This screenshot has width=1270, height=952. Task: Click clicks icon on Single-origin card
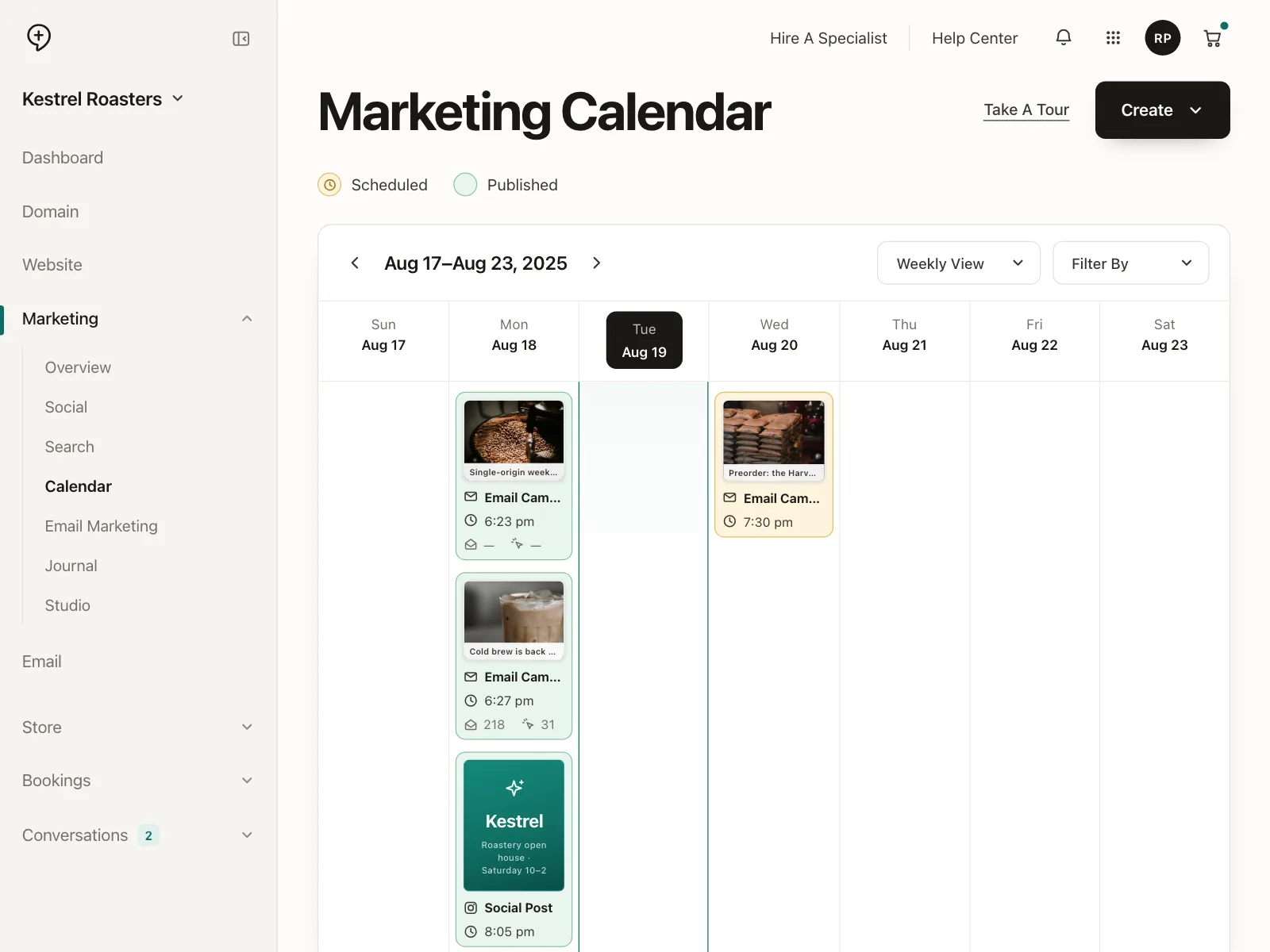[517, 543]
